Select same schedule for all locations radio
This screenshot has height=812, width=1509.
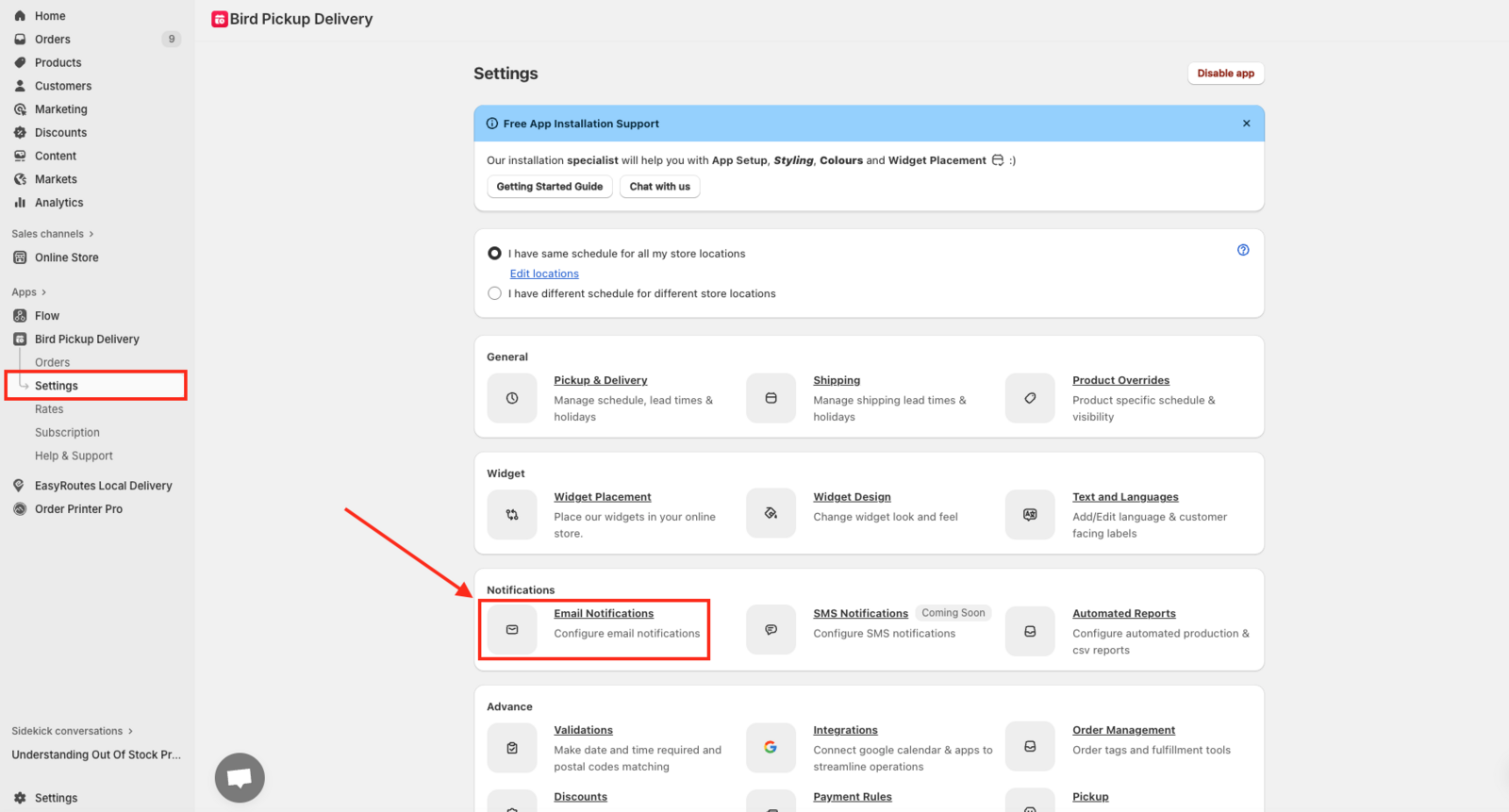(494, 254)
